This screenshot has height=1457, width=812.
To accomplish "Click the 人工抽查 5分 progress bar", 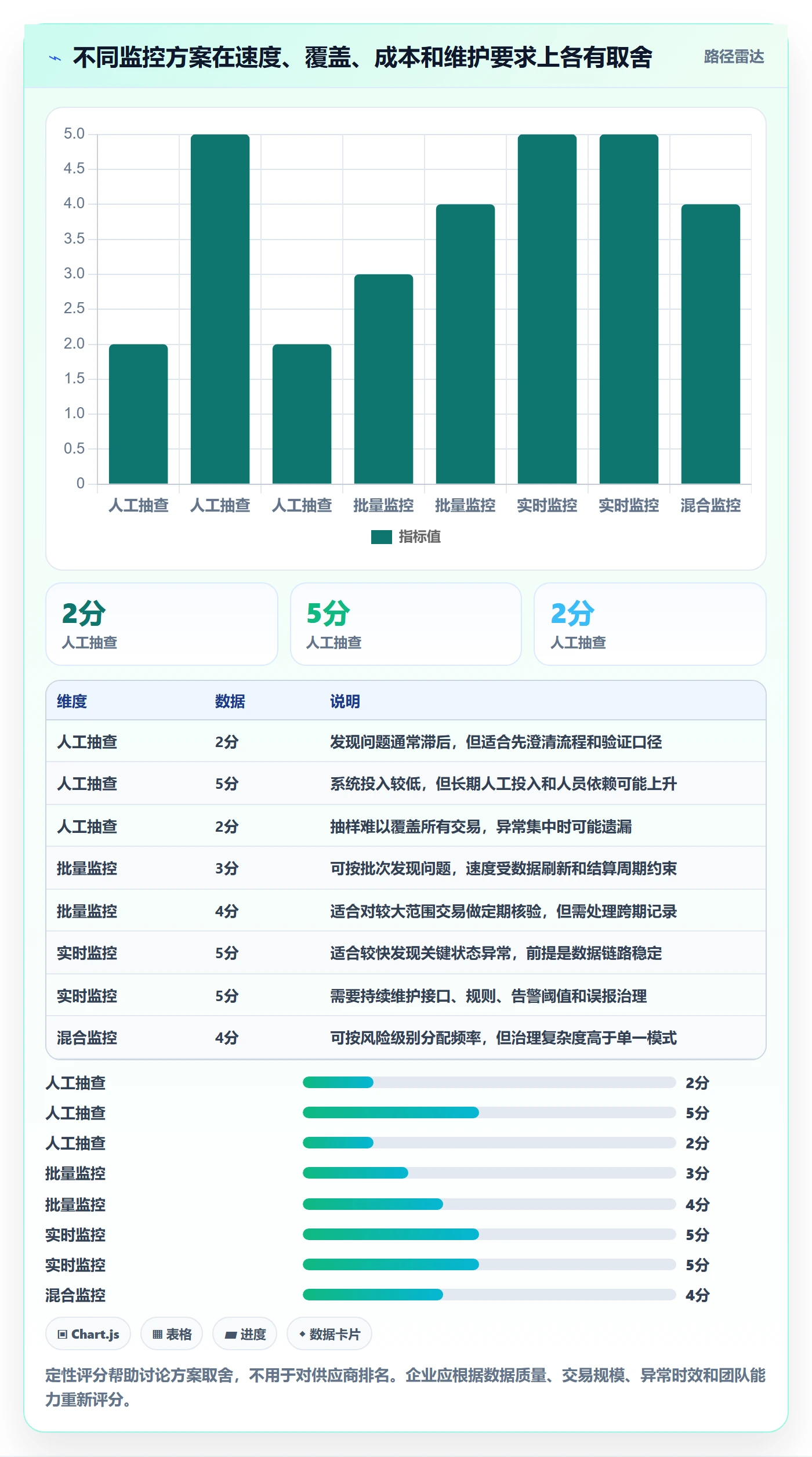I will (490, 1112).
